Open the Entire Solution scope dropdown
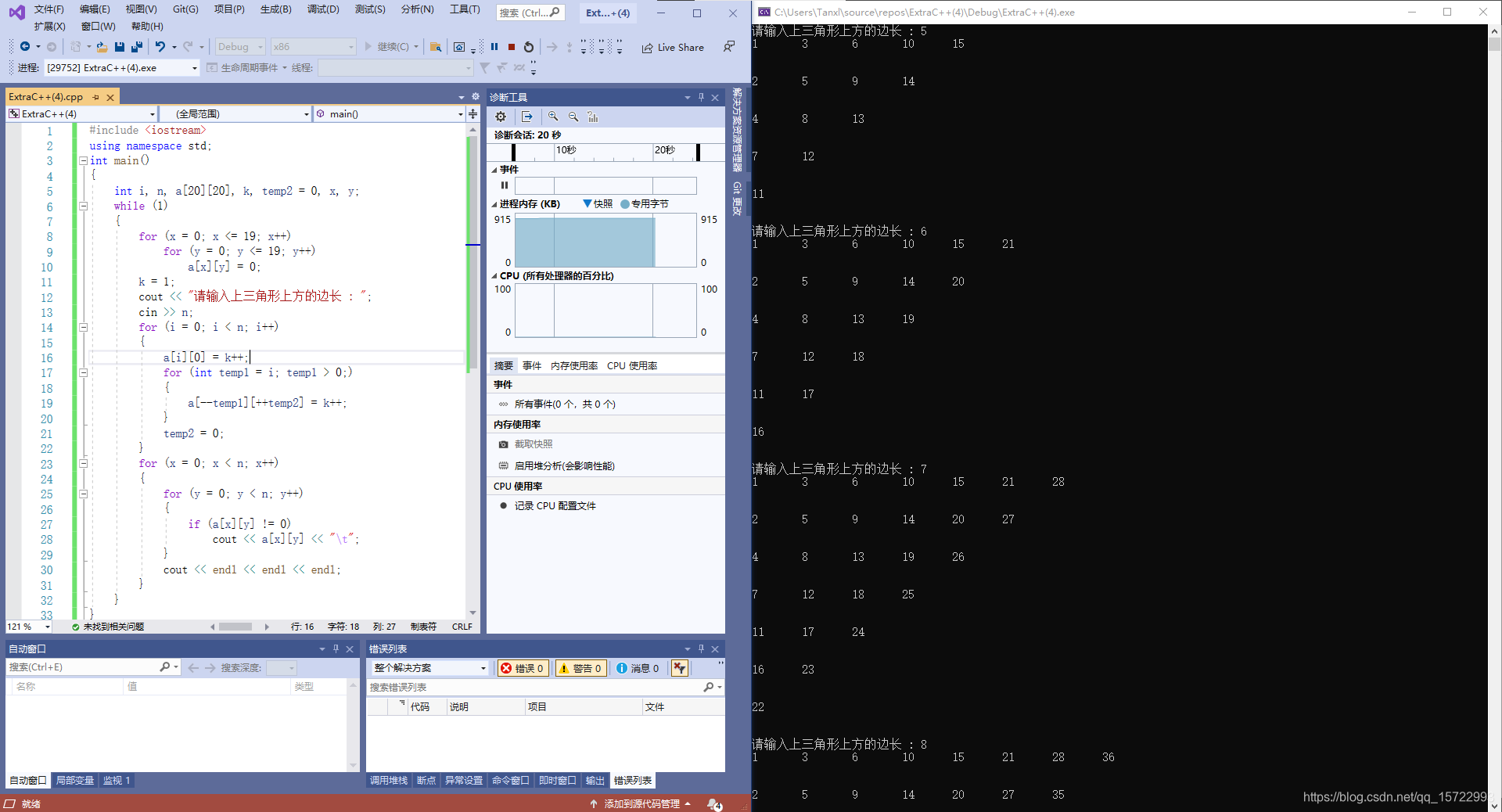Viewport: 1502px width, 812px height. click(x=429, y=668)
